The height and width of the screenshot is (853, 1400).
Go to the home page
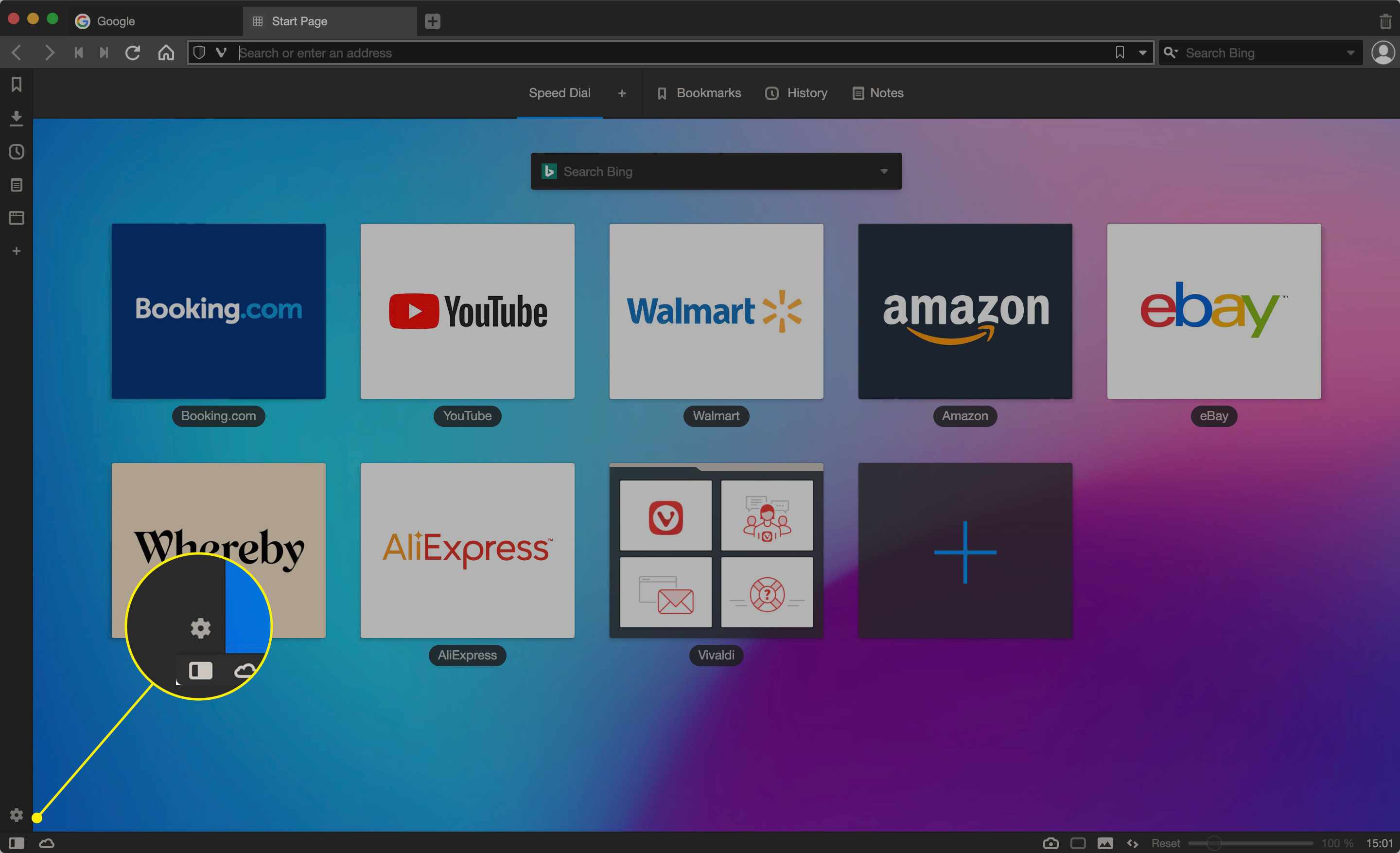click(x=166, y=53)
